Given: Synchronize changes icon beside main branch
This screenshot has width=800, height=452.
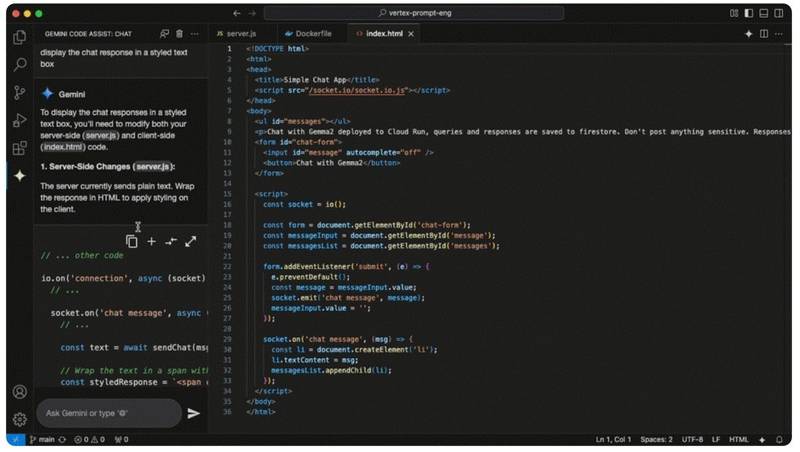Looking at the screenshot, I should (62, 440).
